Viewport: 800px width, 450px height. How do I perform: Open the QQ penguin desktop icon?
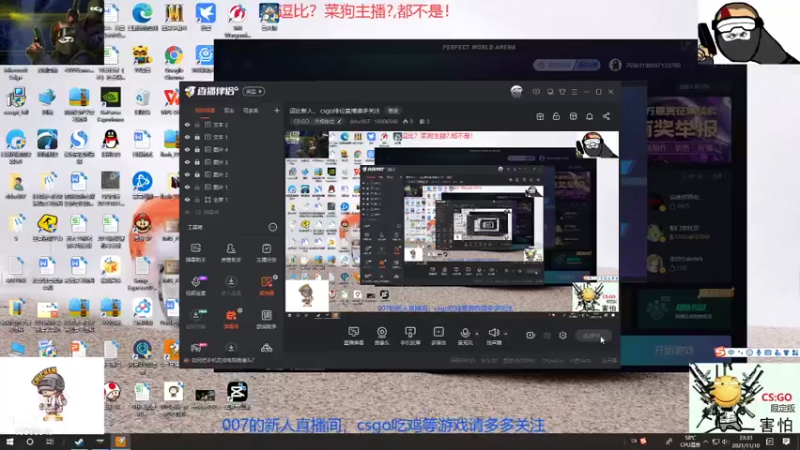pos(110,143)
